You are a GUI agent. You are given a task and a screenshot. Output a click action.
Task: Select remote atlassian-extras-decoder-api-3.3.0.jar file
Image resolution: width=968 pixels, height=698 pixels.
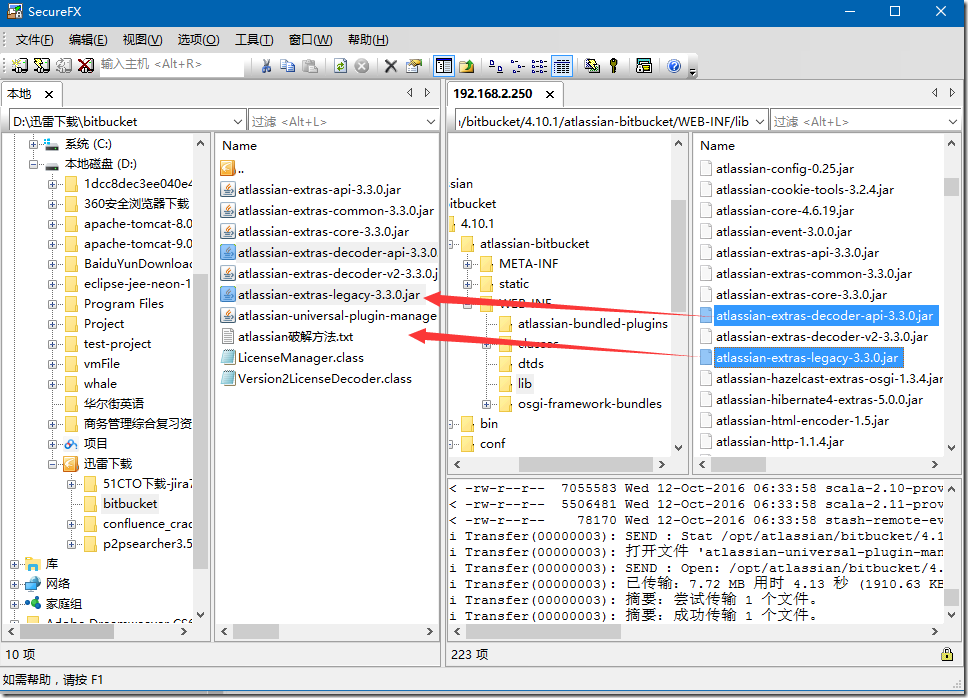pos(825,316)
